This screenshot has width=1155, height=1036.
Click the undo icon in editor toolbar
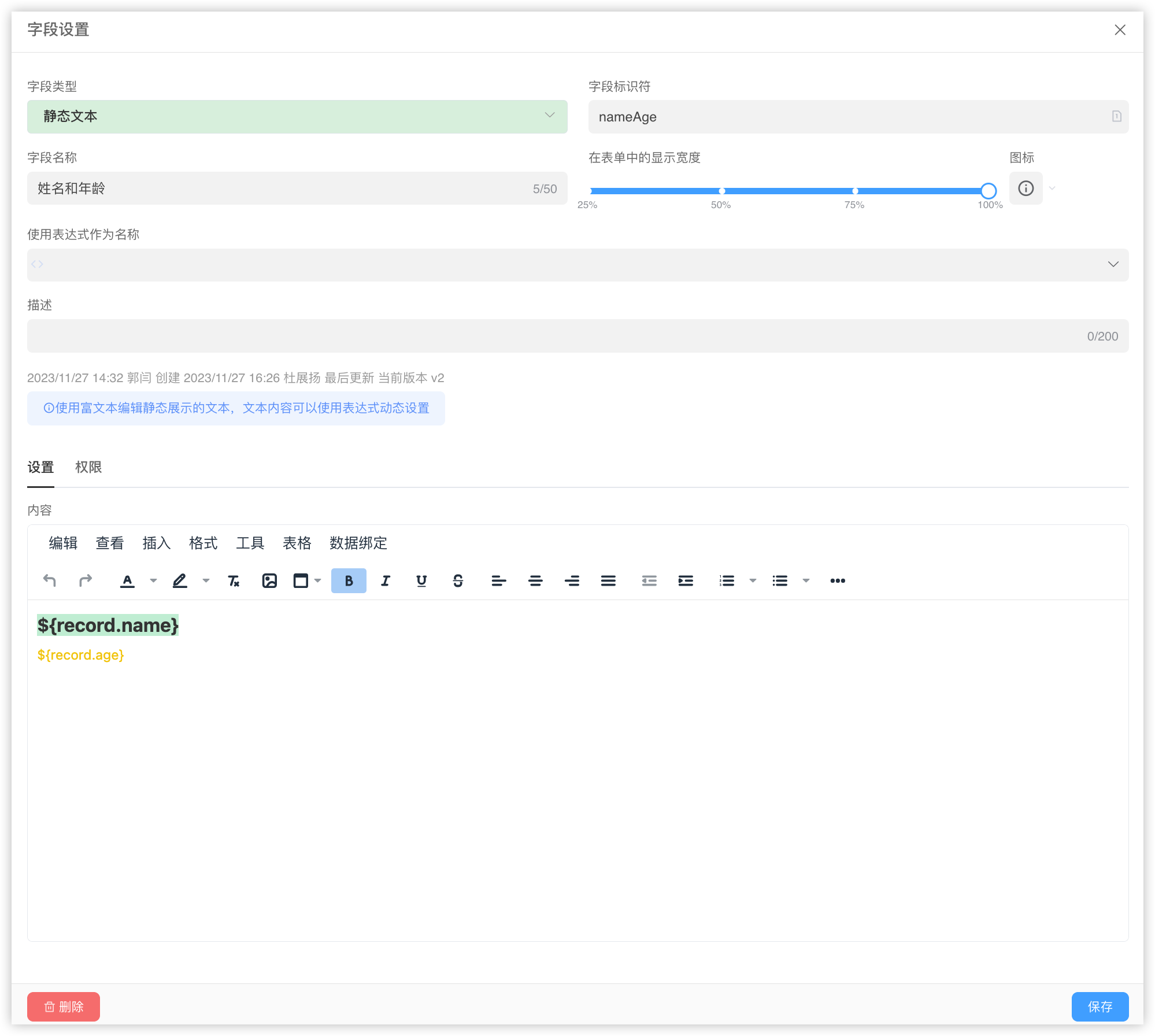[x=50, y=580]
